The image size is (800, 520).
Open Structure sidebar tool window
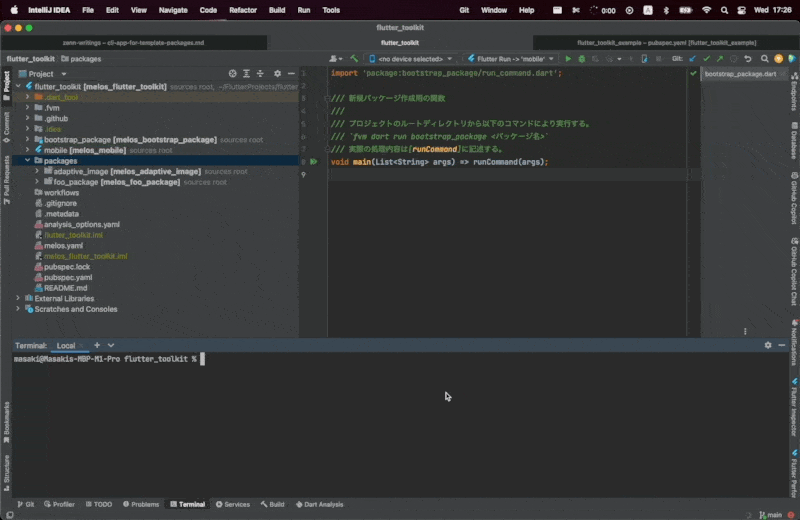(6, 473)
